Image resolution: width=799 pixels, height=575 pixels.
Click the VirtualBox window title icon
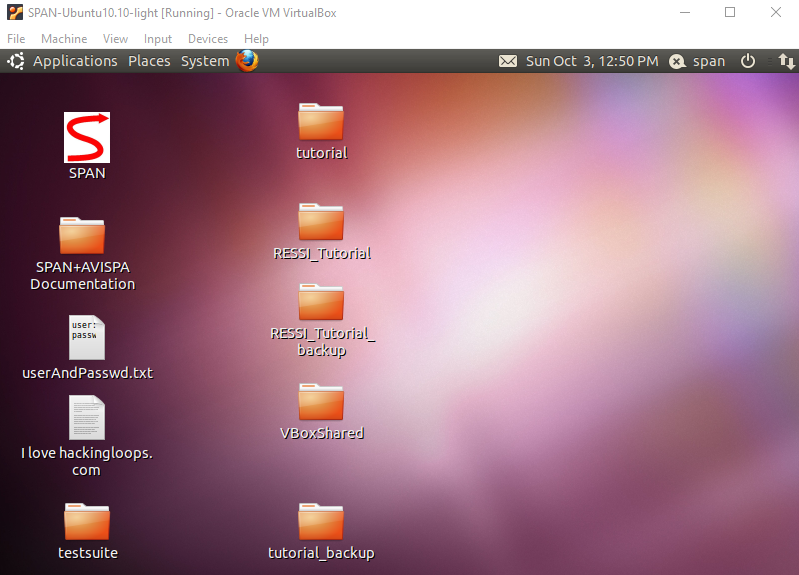pyautogui.click(x=15, y=12)
